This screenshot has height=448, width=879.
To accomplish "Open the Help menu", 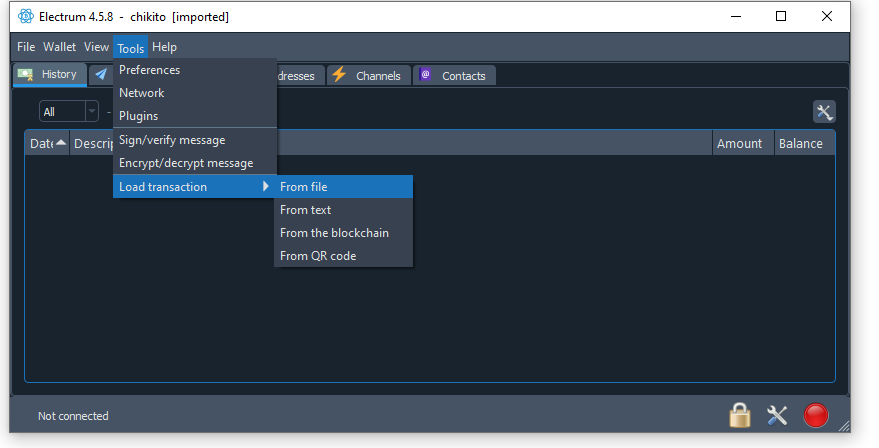I will (164, 47).
